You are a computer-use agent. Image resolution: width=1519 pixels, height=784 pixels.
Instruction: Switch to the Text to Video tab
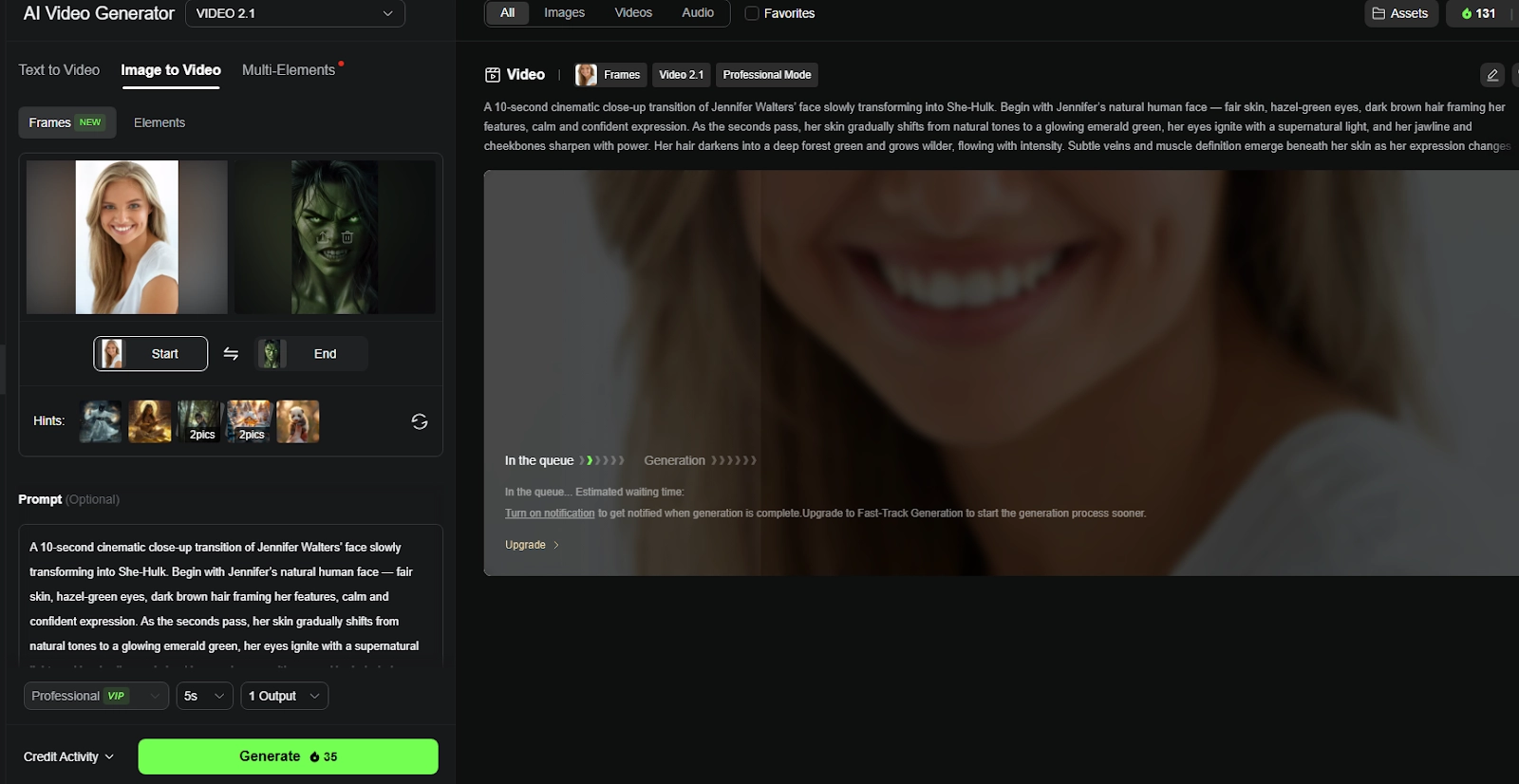pyautogui.click(x=59, y=70)
